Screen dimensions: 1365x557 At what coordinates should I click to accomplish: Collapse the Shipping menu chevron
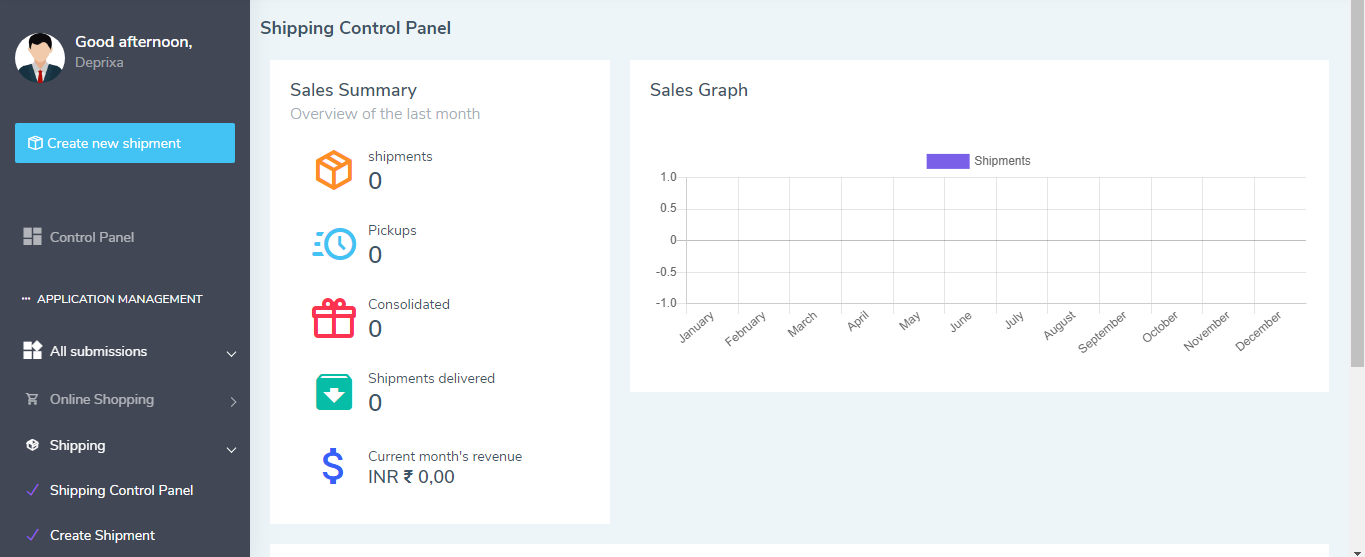point(231,450)
